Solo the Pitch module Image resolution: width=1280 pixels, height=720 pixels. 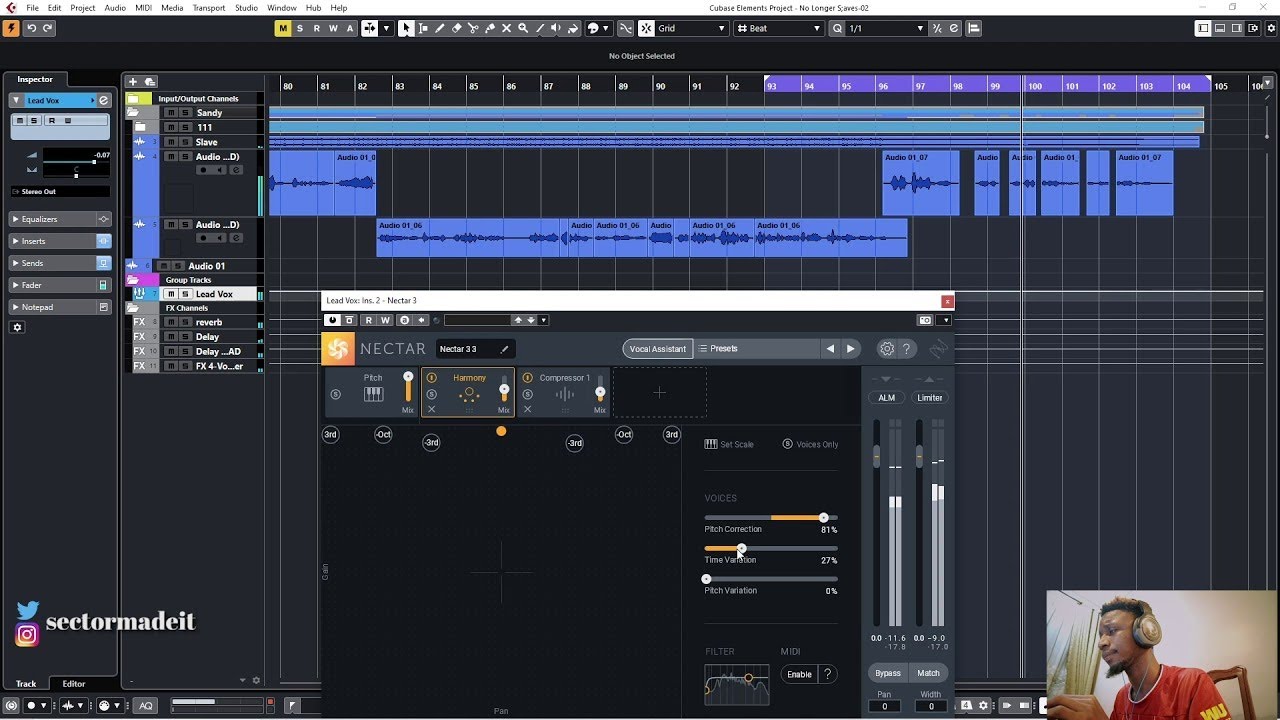point(336,394)
